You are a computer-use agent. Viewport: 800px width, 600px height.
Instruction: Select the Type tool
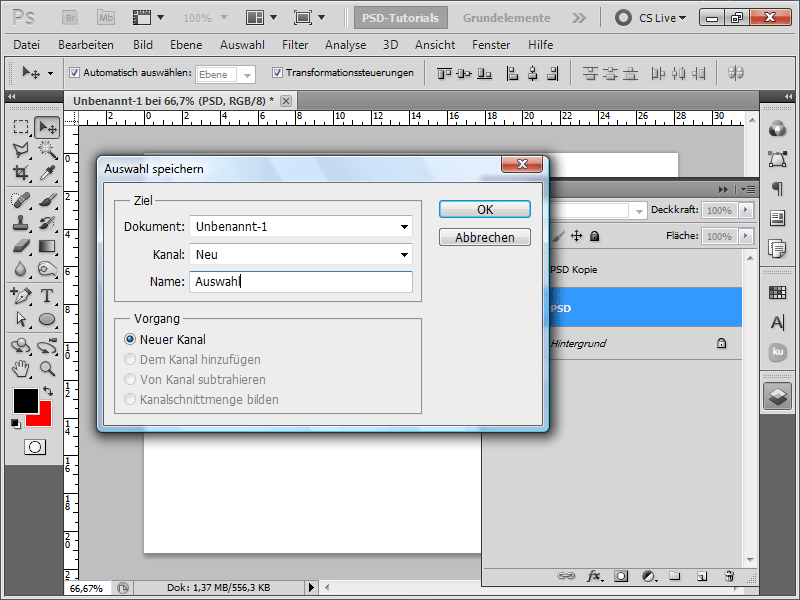47,295
